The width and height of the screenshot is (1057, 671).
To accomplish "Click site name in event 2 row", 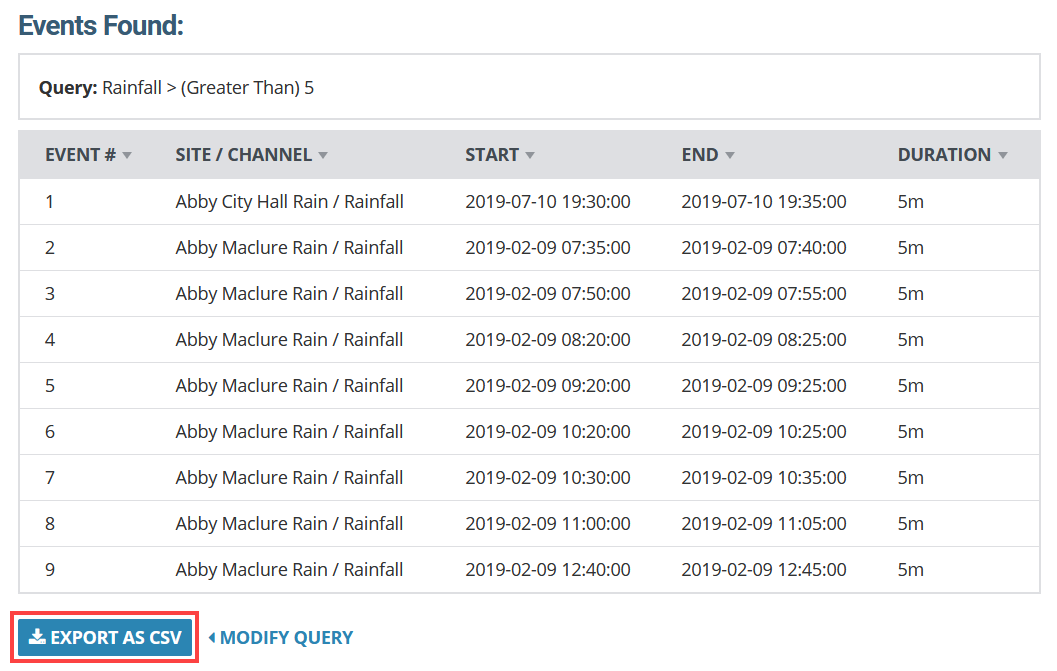I will point(289,247).
